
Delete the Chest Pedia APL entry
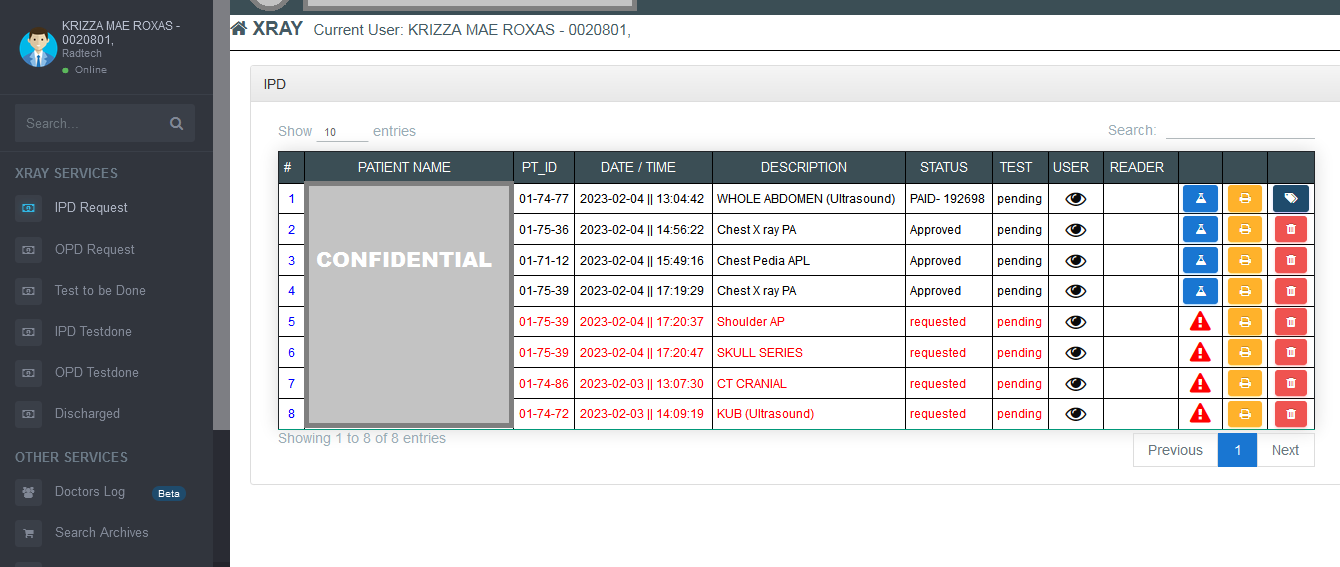click(x=1291, y=260)
